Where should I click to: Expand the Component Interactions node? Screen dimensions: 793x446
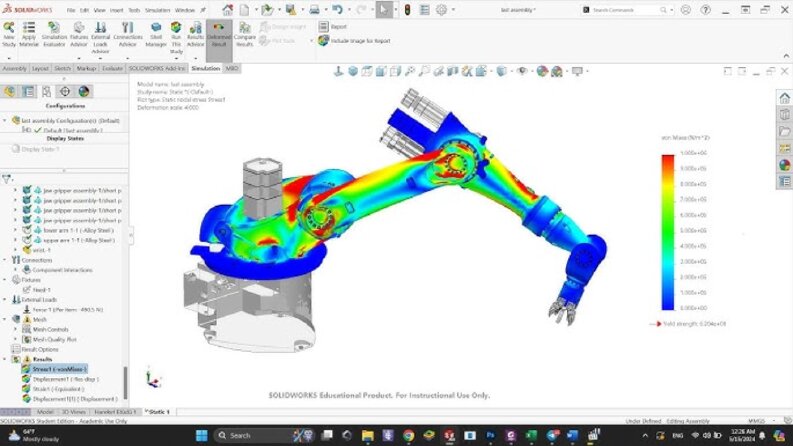(x=15, y=270)
